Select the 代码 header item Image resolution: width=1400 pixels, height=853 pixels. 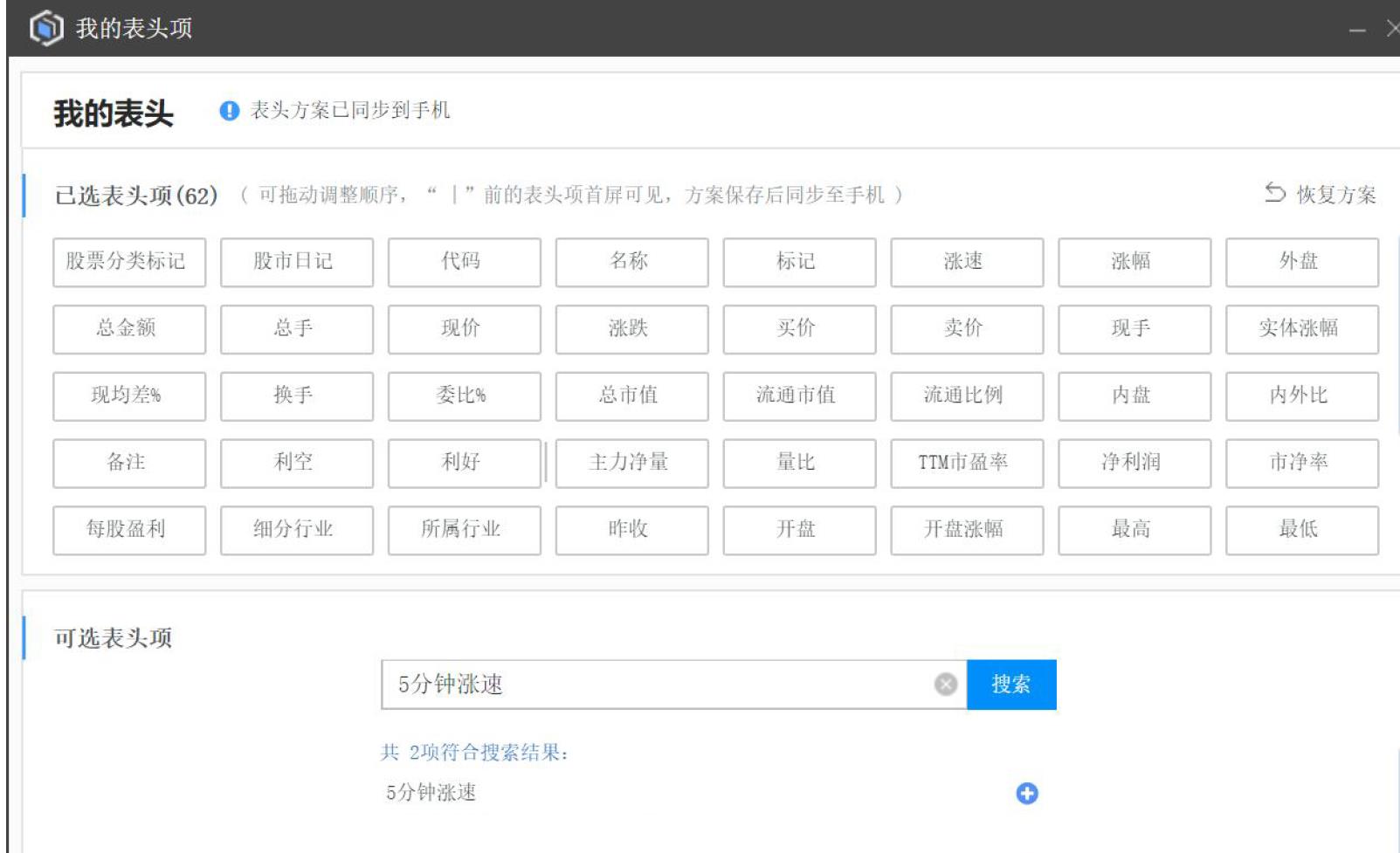(x=464, y=262)
